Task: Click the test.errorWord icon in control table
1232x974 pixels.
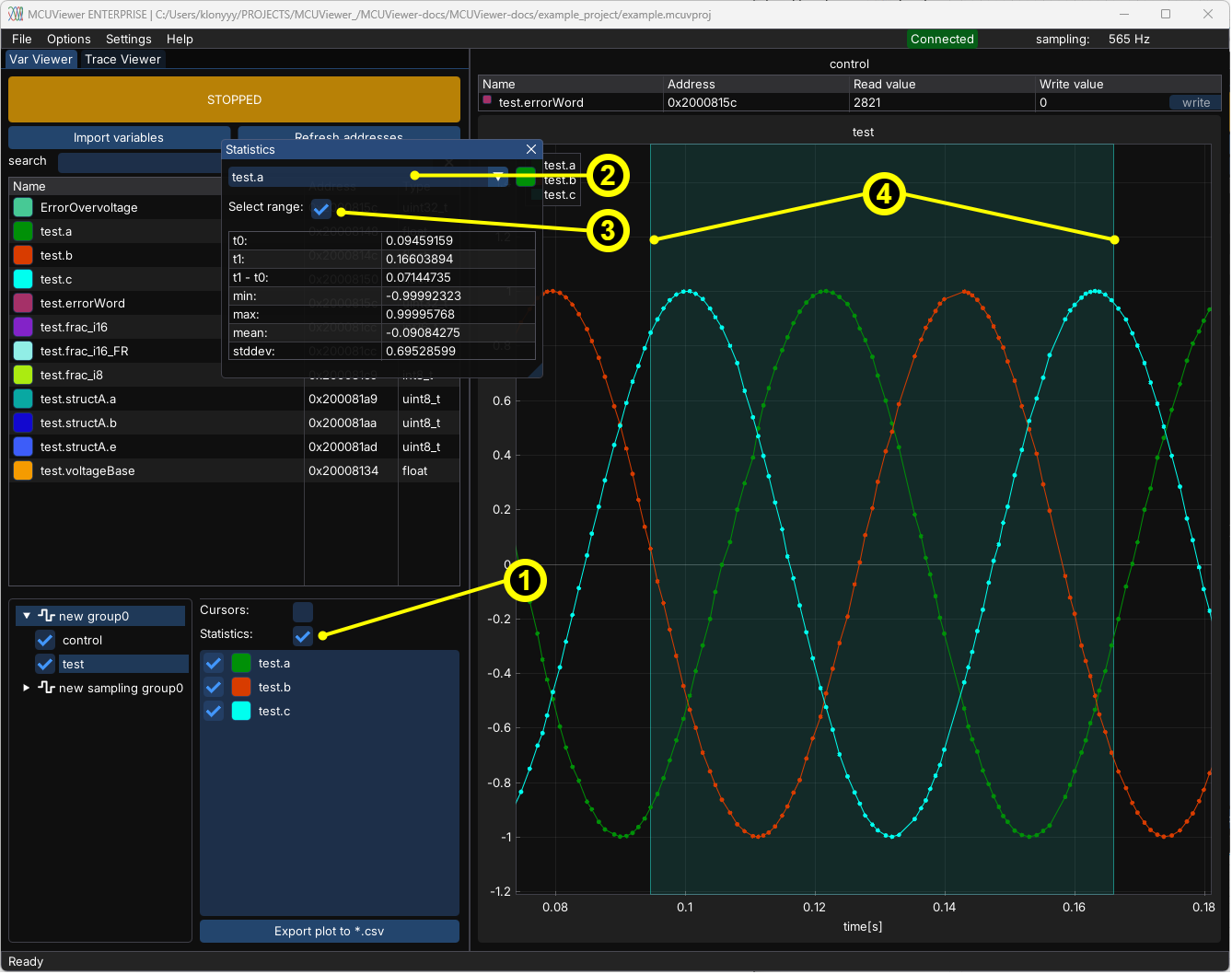Action: [x=487, y=100]
